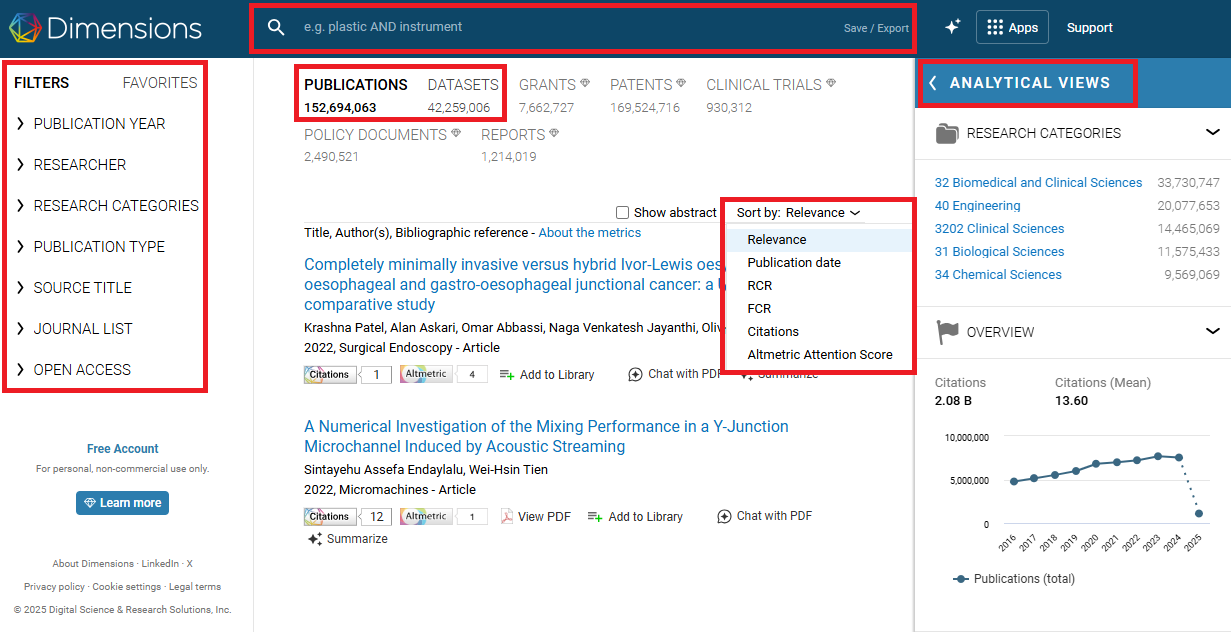Image resolution: width=1231 pixels, height=632 pixels.
Task: Click the magnifier search icon
Action: click(277, 27)
